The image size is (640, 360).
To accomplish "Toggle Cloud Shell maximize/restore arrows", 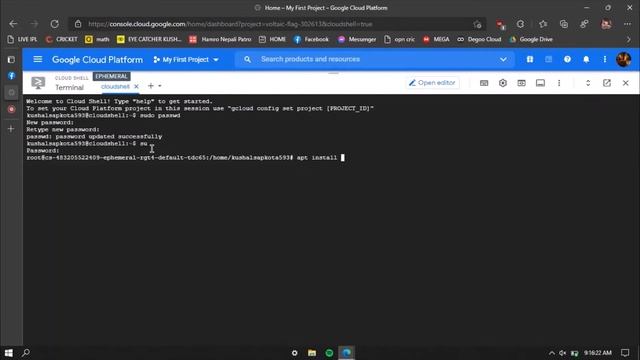I will point(588,83).
